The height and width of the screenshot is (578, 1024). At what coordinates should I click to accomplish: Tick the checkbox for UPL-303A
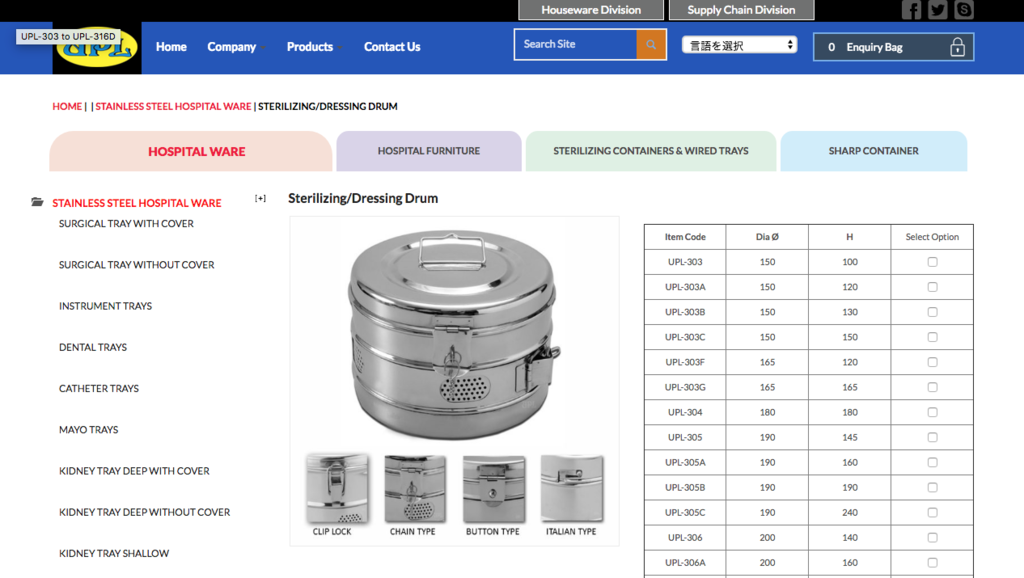click(x=932, y=287)
